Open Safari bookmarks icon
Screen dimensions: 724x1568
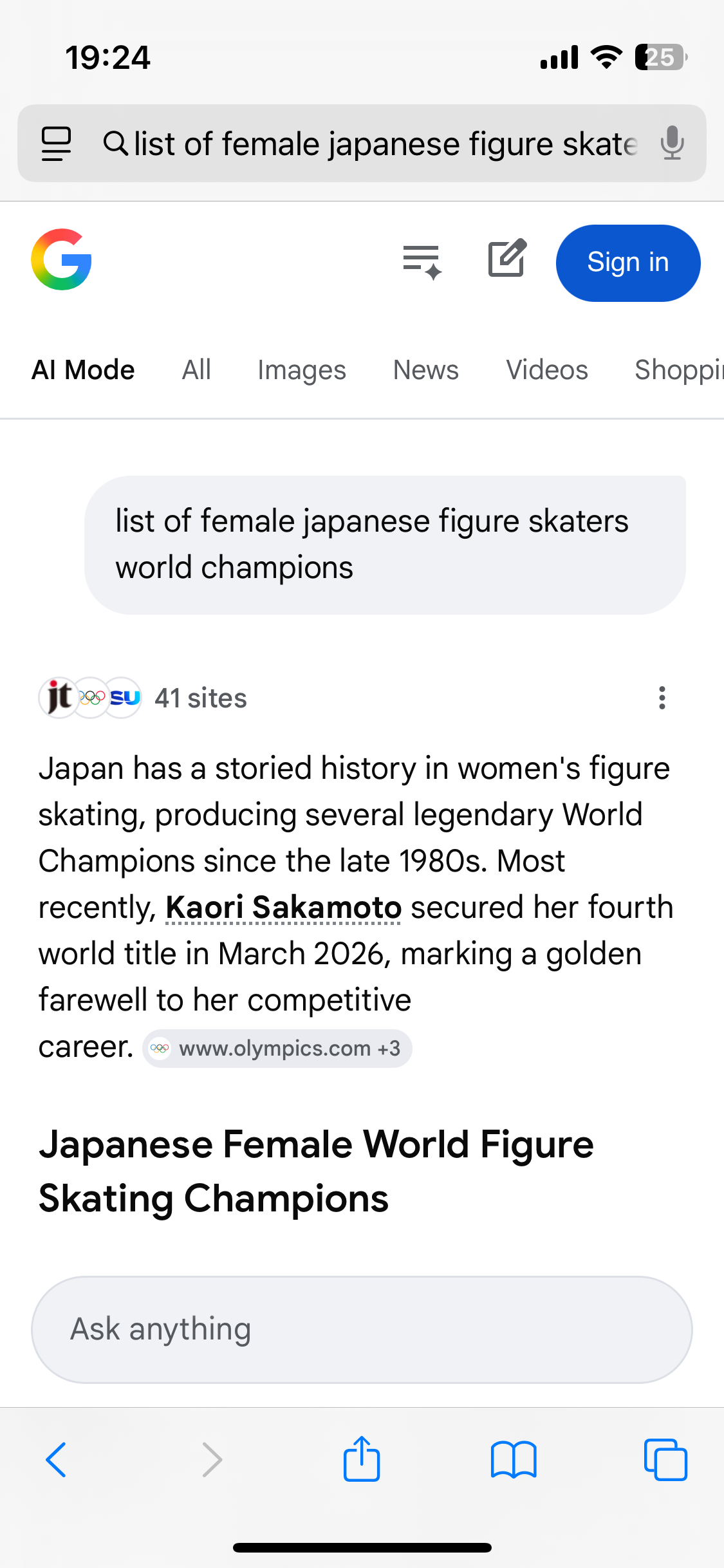(513, 1459)
